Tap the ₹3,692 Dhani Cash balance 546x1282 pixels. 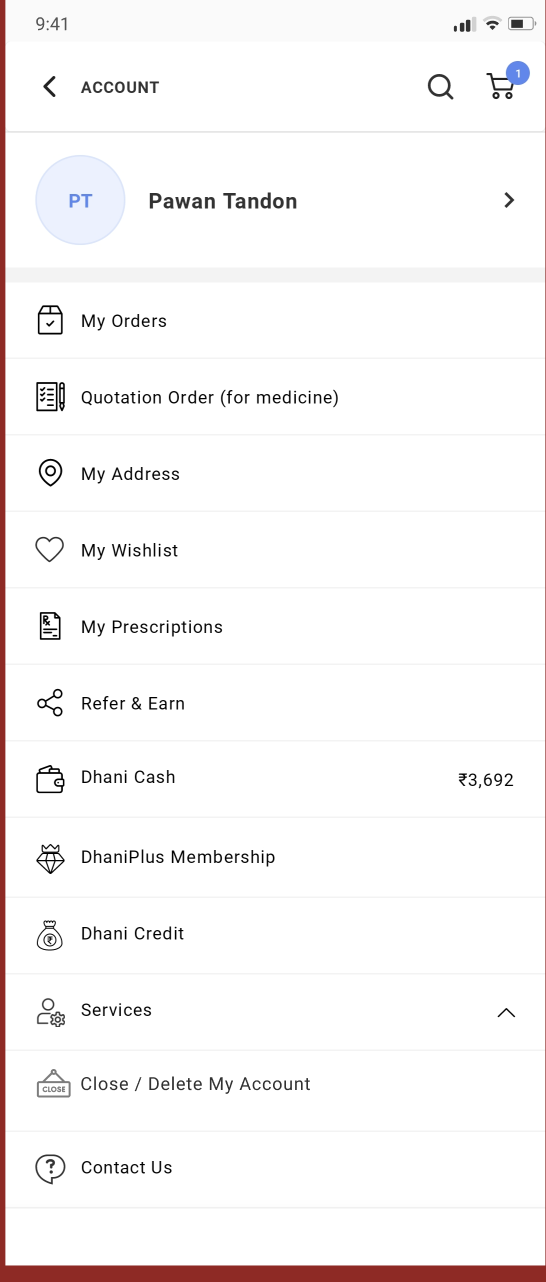[x=486, y=780]
